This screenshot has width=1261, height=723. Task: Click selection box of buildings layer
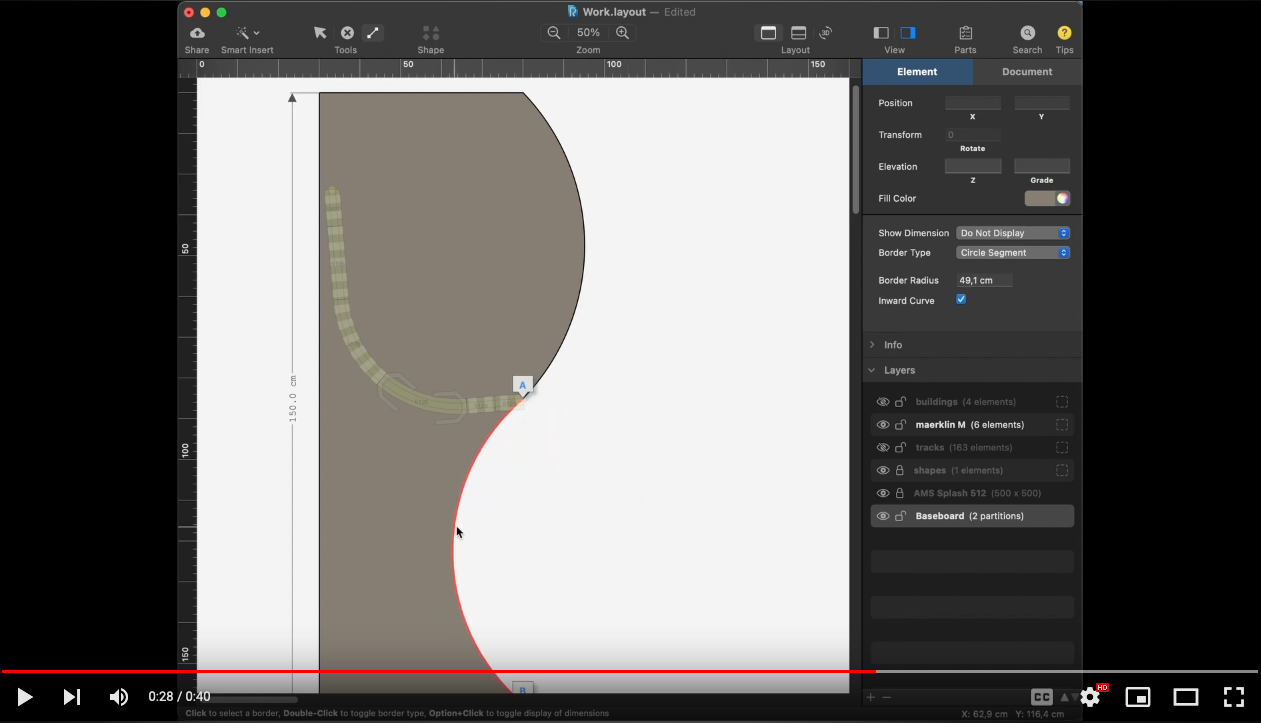1062,402
